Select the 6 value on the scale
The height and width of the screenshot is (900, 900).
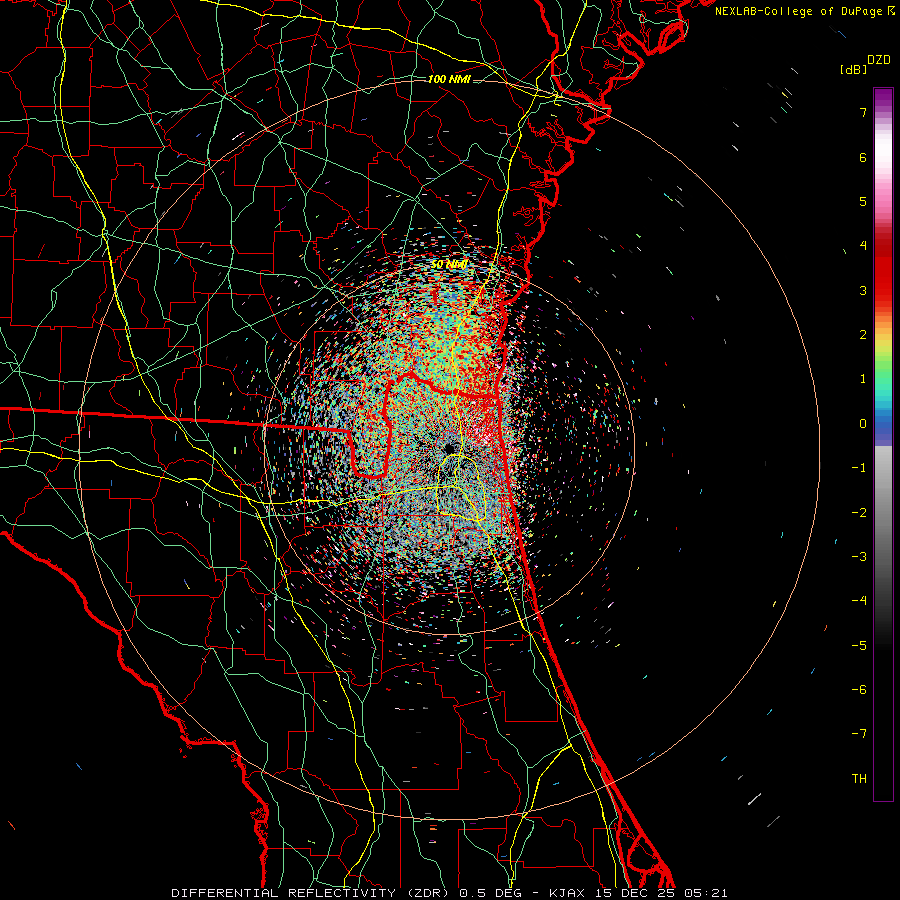tap(863, 157)
